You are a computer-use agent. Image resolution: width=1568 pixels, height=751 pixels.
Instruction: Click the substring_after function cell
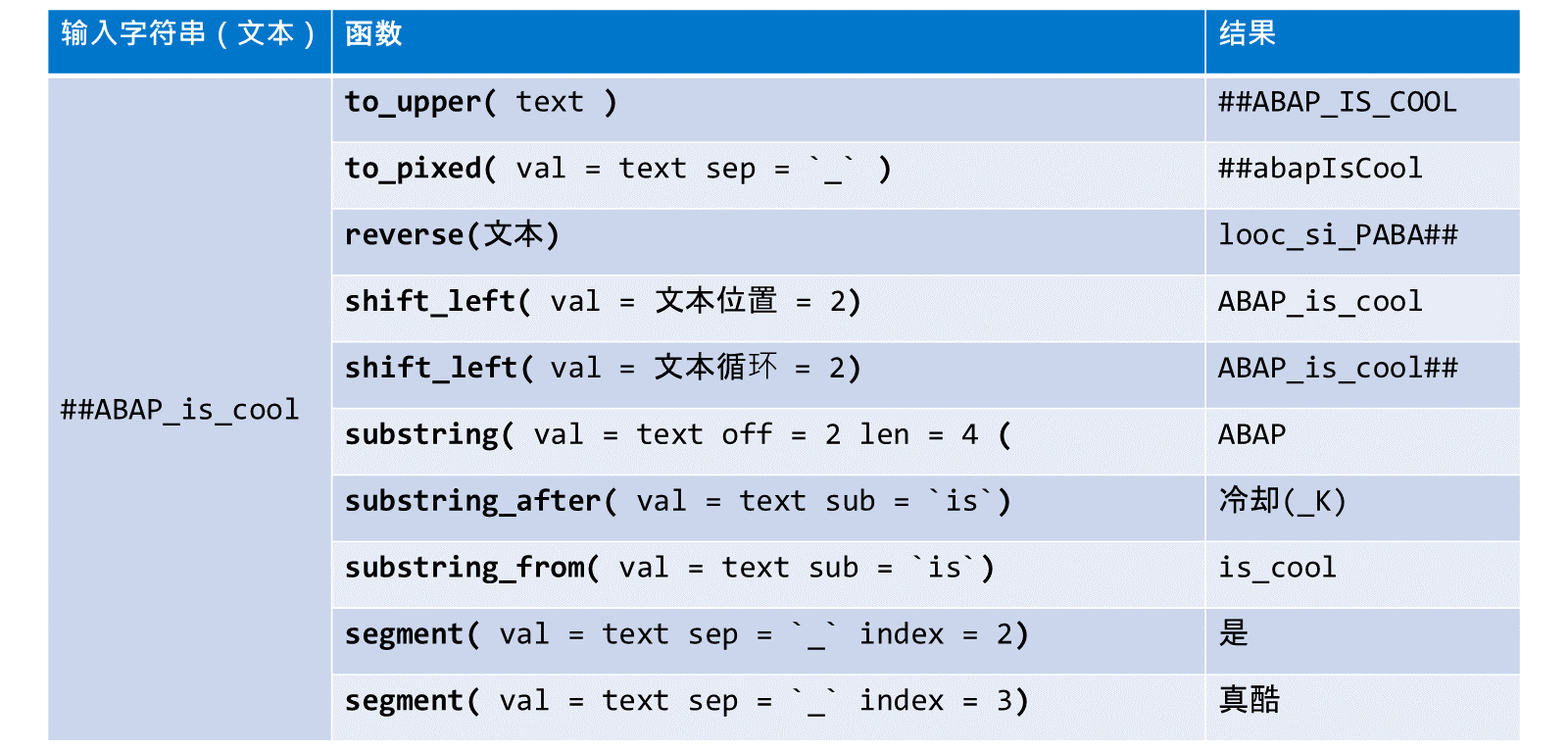pyautogui.click(x=768, y=509)
